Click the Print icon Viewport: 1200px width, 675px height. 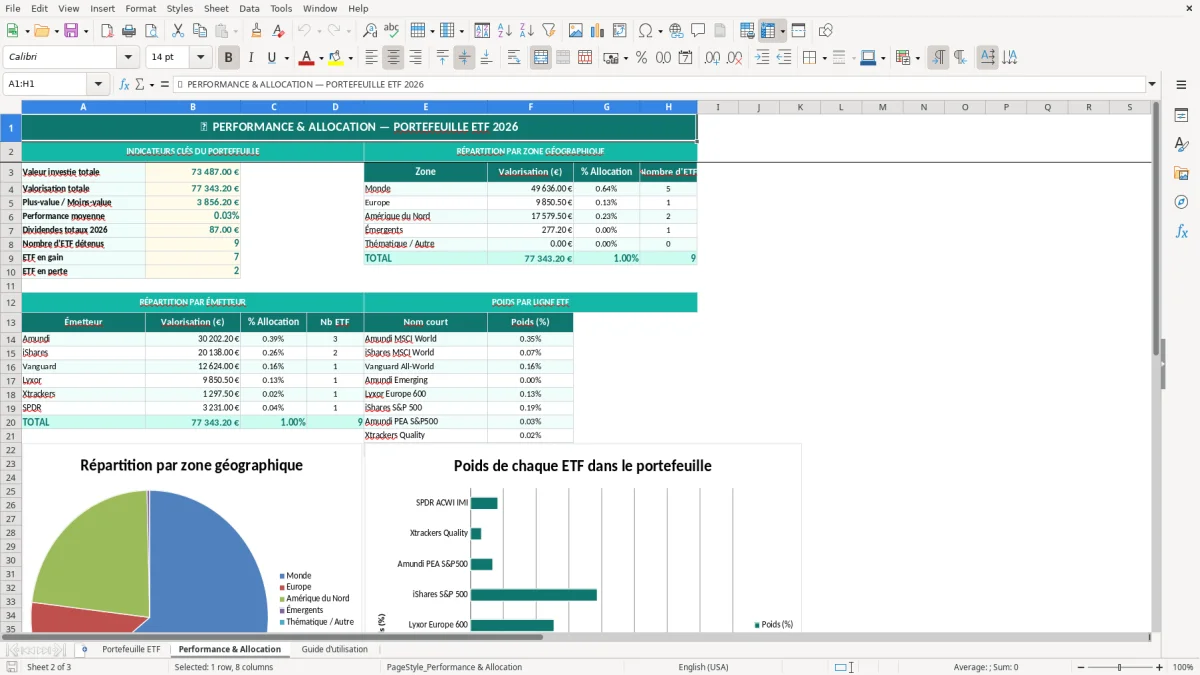129,31
